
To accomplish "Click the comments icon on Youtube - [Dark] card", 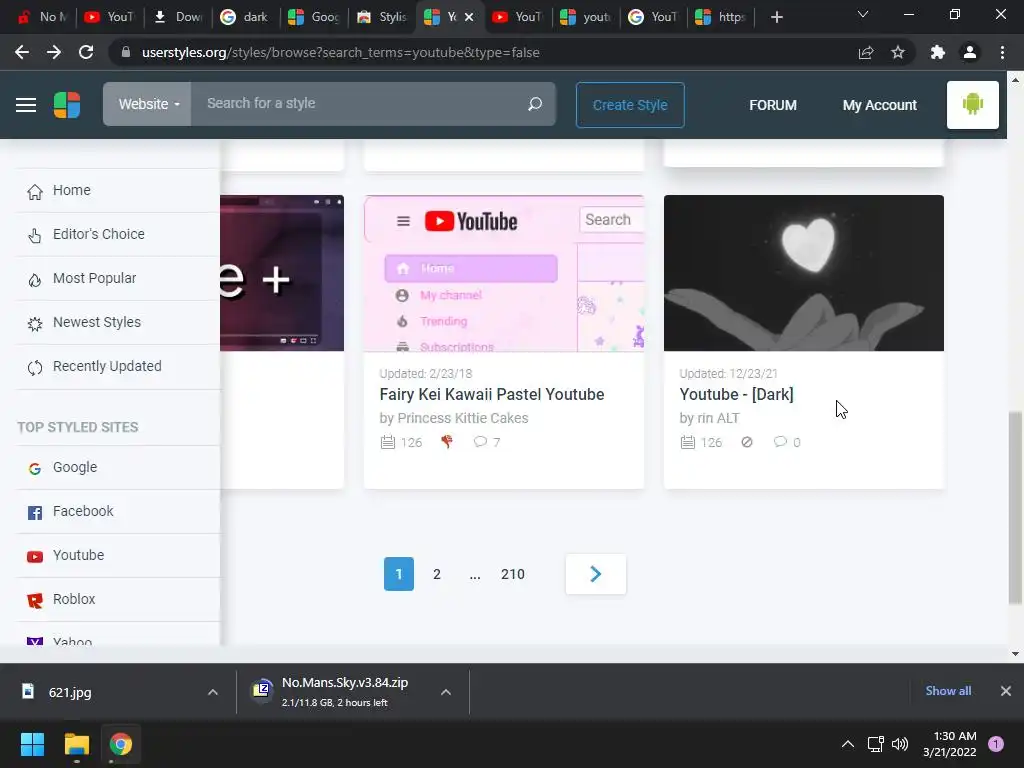I will coord(780,441).
